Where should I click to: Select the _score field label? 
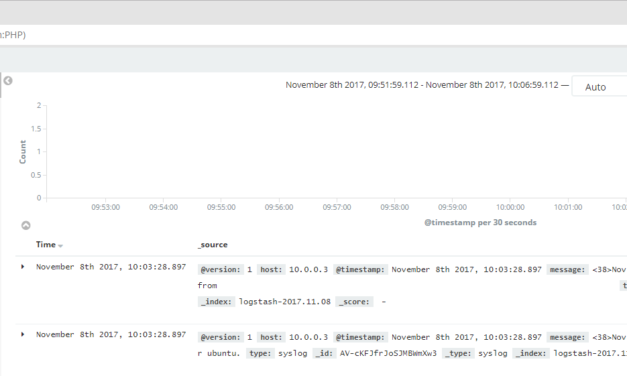(x=354, y=302)
